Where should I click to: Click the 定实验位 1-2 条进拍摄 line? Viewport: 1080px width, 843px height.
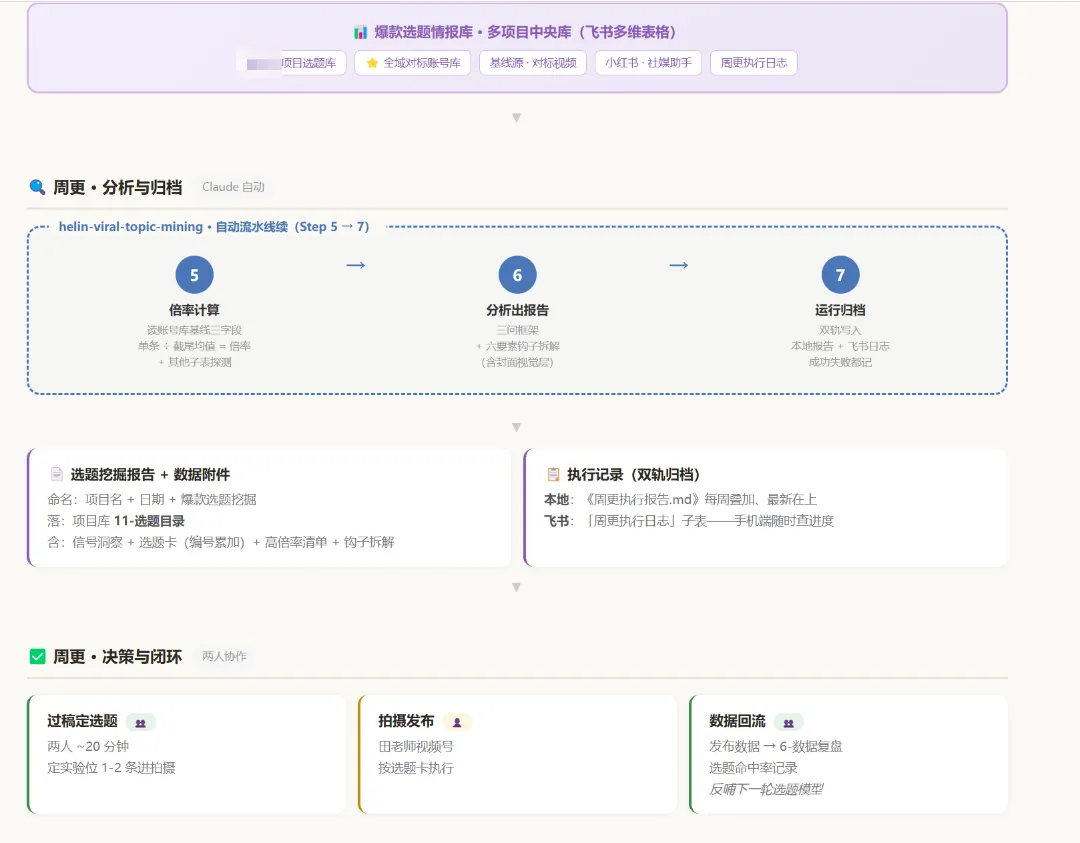click(111, 767)
